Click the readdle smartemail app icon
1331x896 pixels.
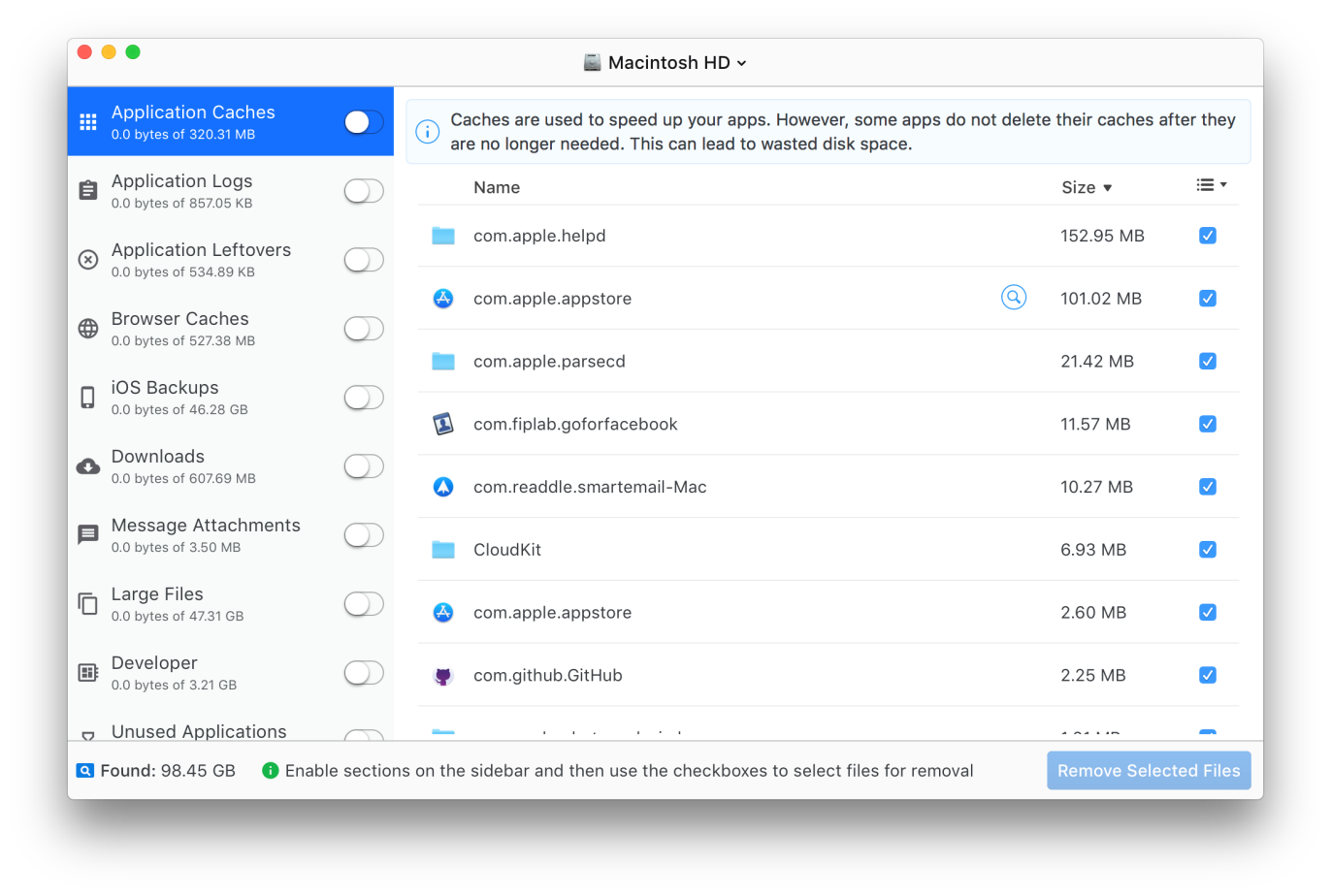coord(443,487)
